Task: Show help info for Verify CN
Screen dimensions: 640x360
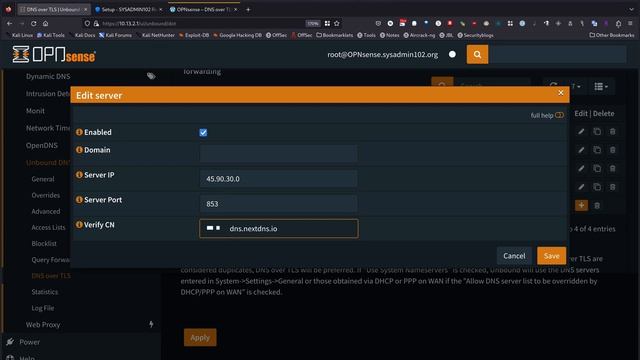Action: (79, 224)
